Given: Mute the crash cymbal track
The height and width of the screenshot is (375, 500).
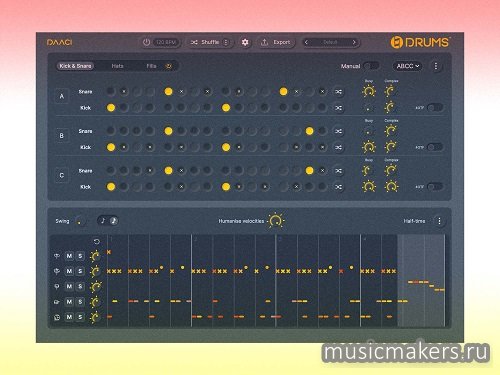Looking at the screenshot, I should pyautogui.click(x=69, y=256).
